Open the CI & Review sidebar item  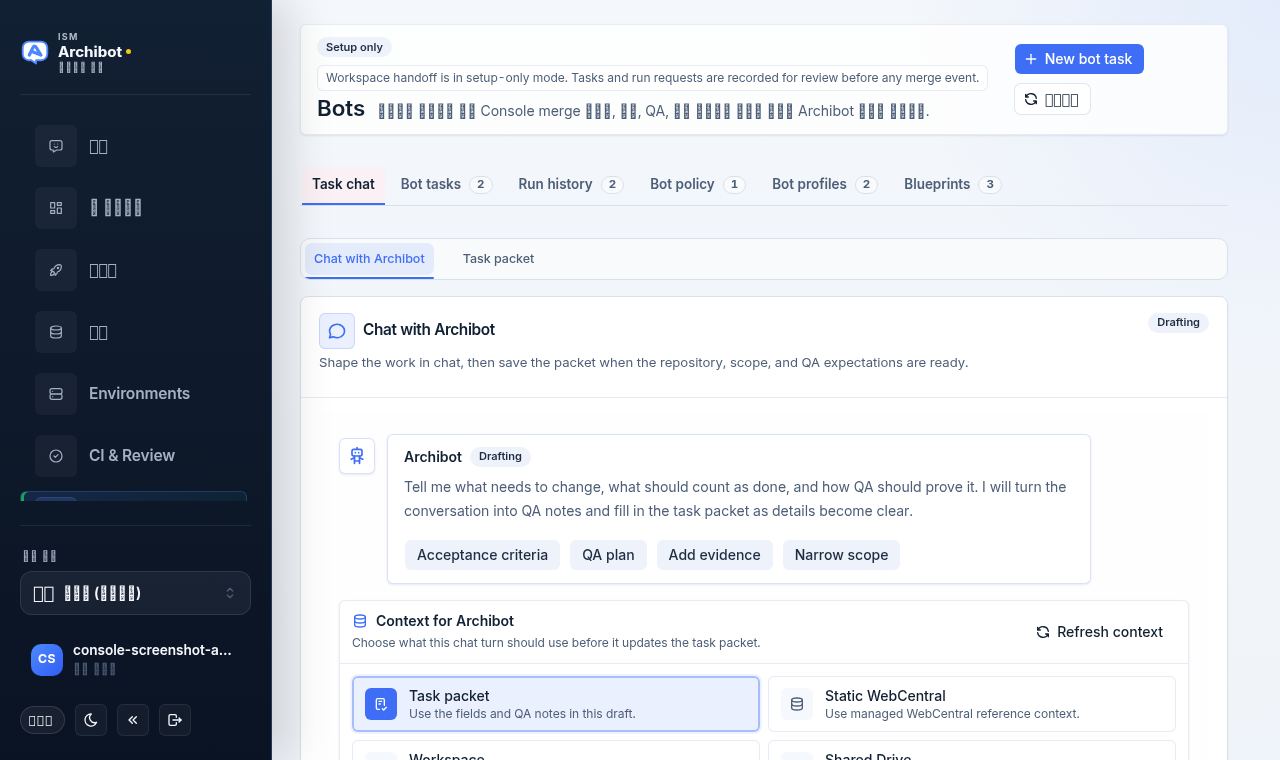click(135, 456)
